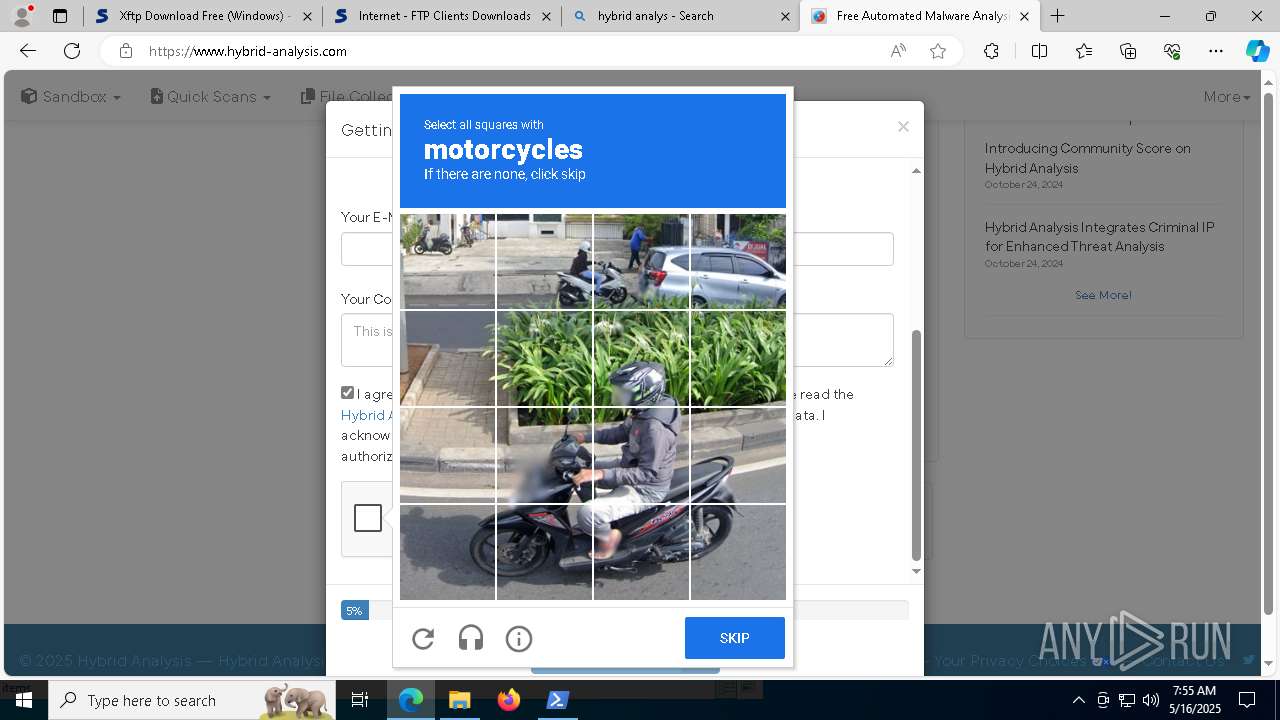1280x720 pixels.
Task: Open Read aloud icon
Action: click(x=898, y=51)
